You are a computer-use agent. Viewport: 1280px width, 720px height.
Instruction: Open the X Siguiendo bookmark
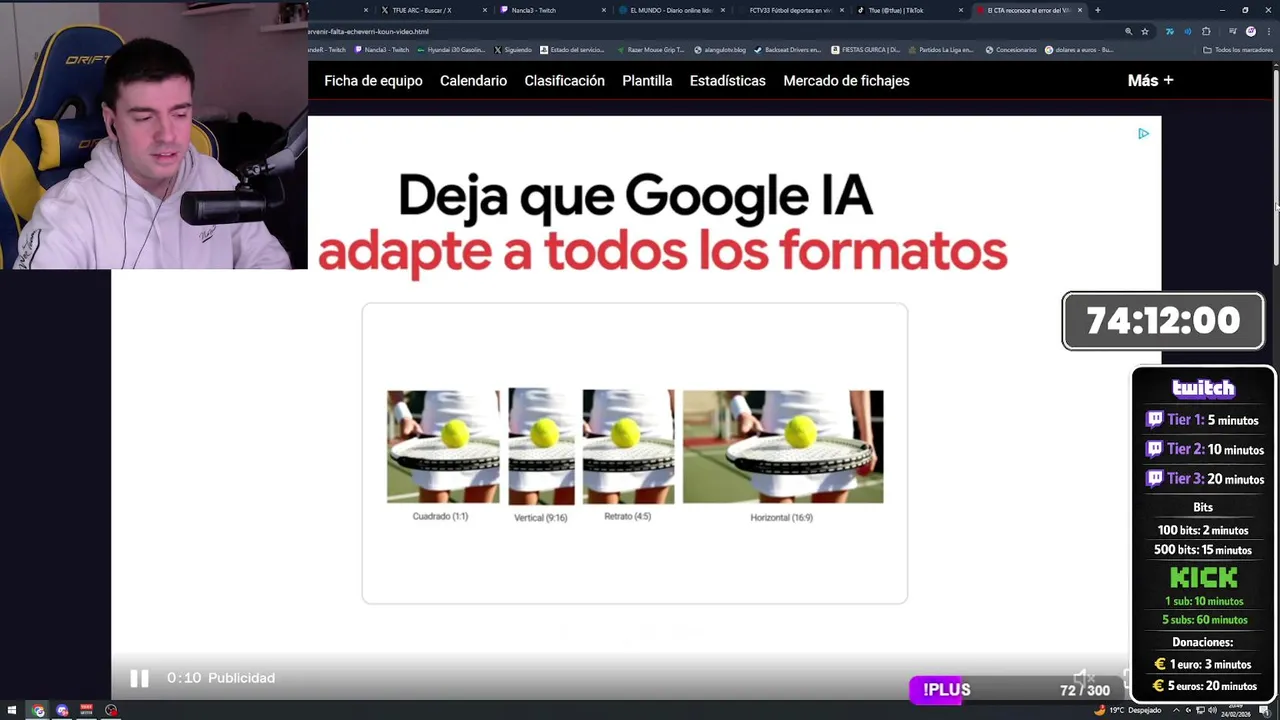pos(513,49)
